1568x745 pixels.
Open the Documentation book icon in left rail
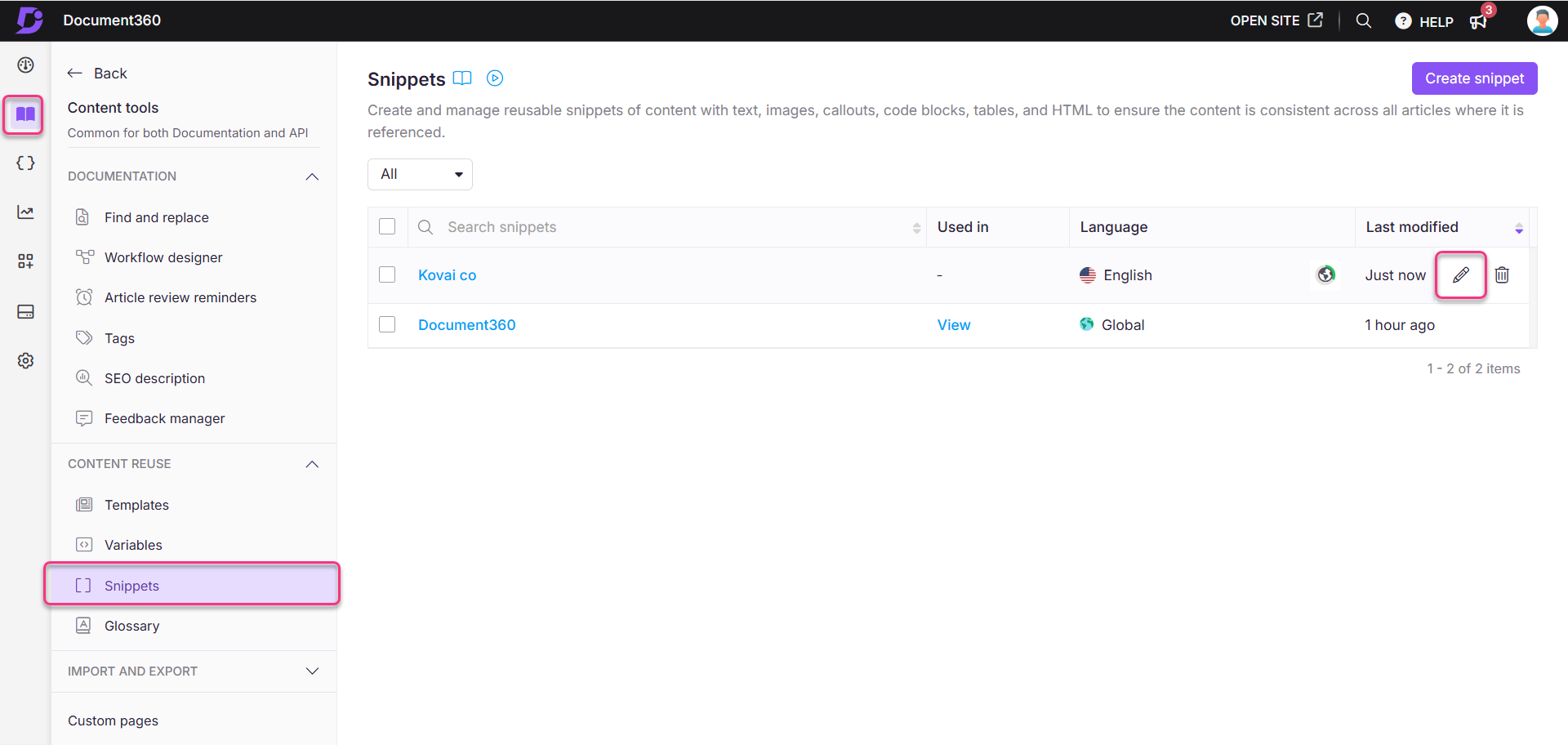click(x=25, y=114)
